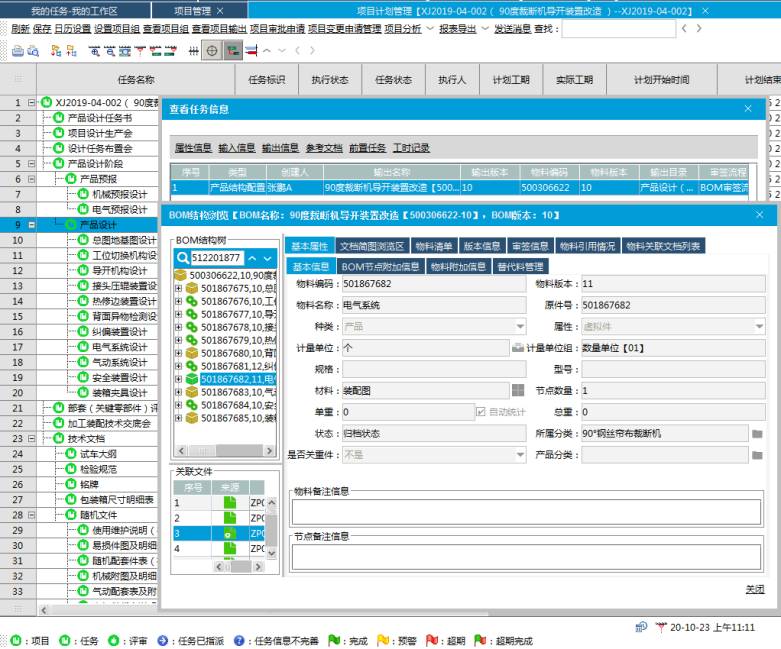Viewport: 781px width, 649px height.
Task: Open the 种类 dropdown
Action: [x=520, y=327]
